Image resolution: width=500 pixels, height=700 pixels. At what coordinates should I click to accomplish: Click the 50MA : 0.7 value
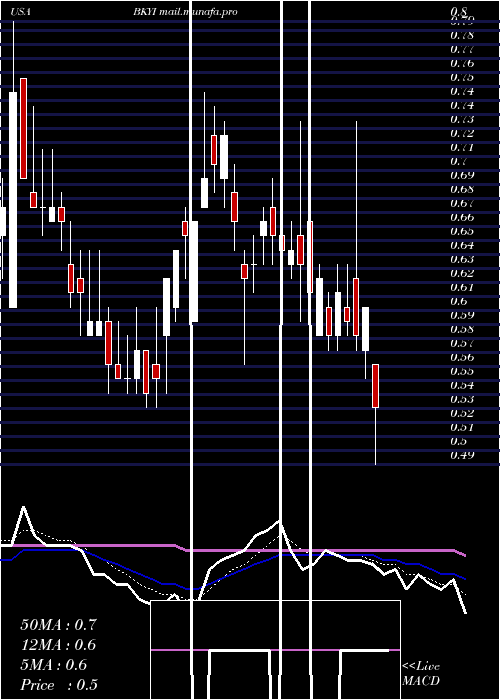click(58, 625)
